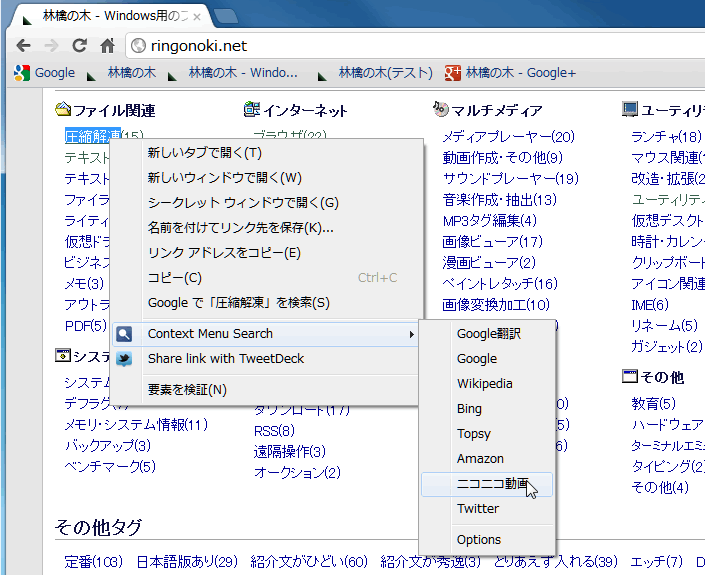This screenshot has height=575, width=705.
Task: Choose コピー(C) in context menu
Action: coord(266,278)
